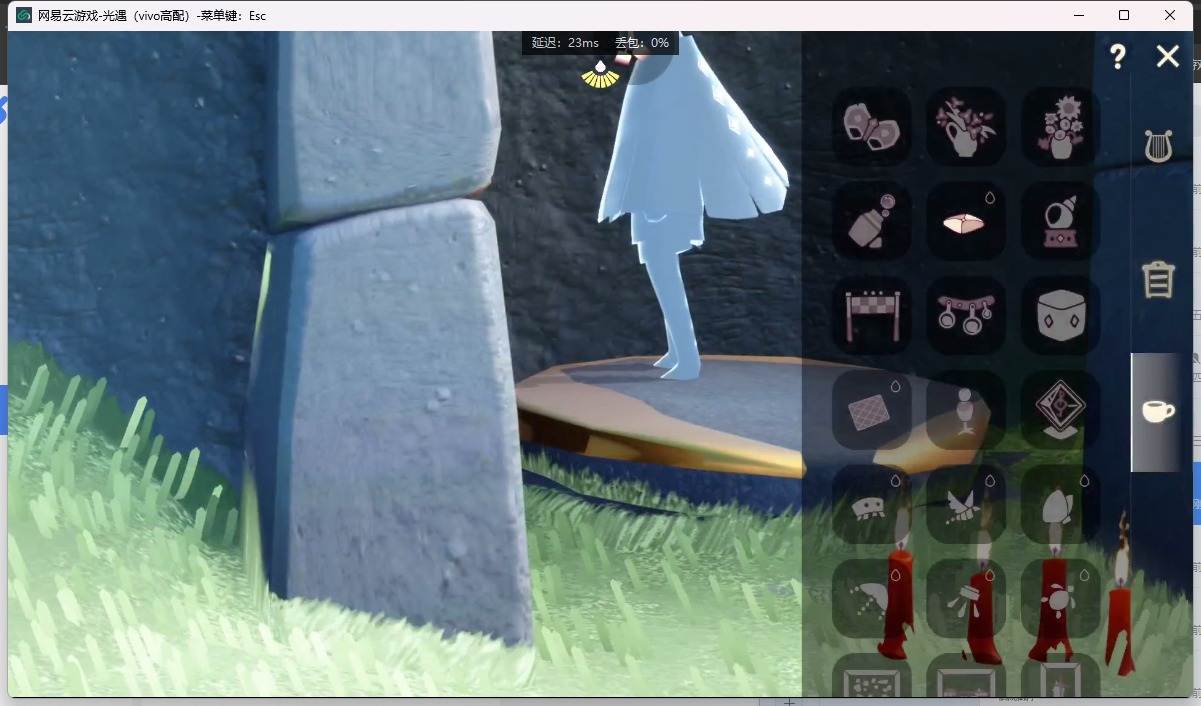Select the flying bird prop item
Viewport: 1201px width, 706px height.
click(965, 504)
